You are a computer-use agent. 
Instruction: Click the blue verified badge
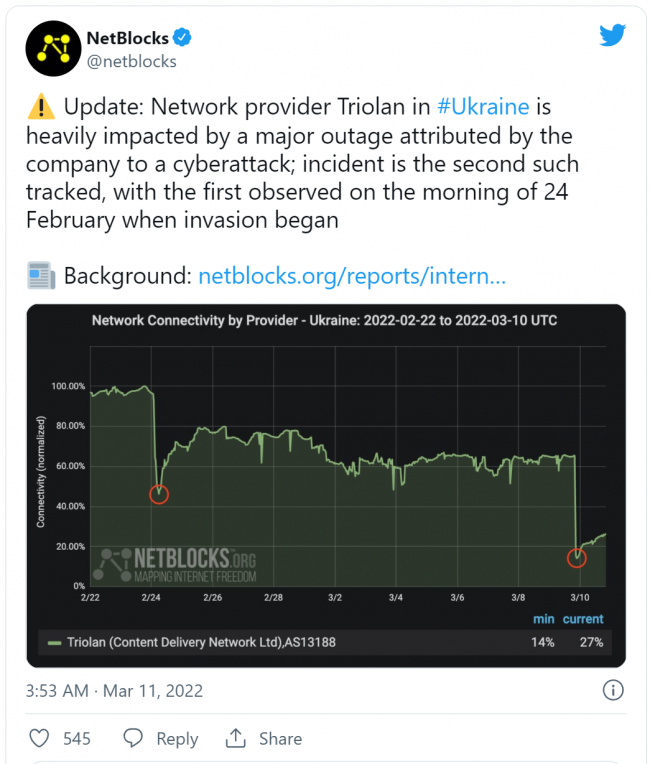(182, 38)
